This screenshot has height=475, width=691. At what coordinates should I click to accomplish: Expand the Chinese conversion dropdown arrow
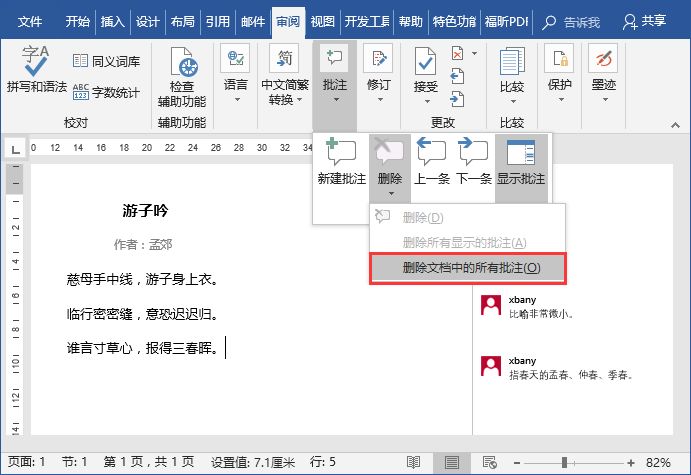coord(300,100)
